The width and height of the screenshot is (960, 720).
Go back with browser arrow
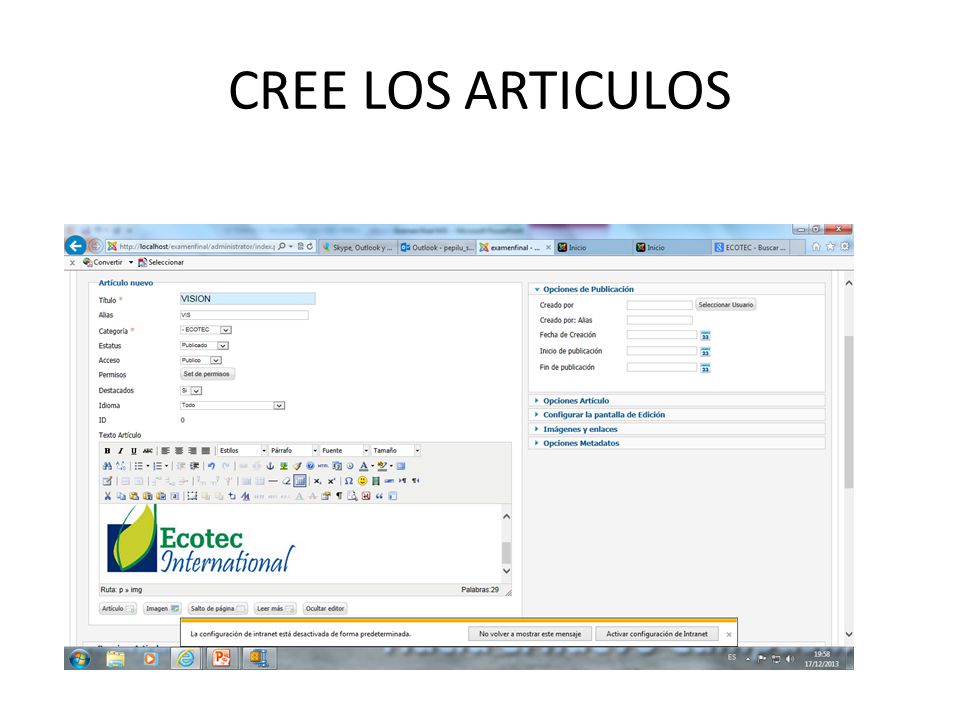[x=75, y=246]
